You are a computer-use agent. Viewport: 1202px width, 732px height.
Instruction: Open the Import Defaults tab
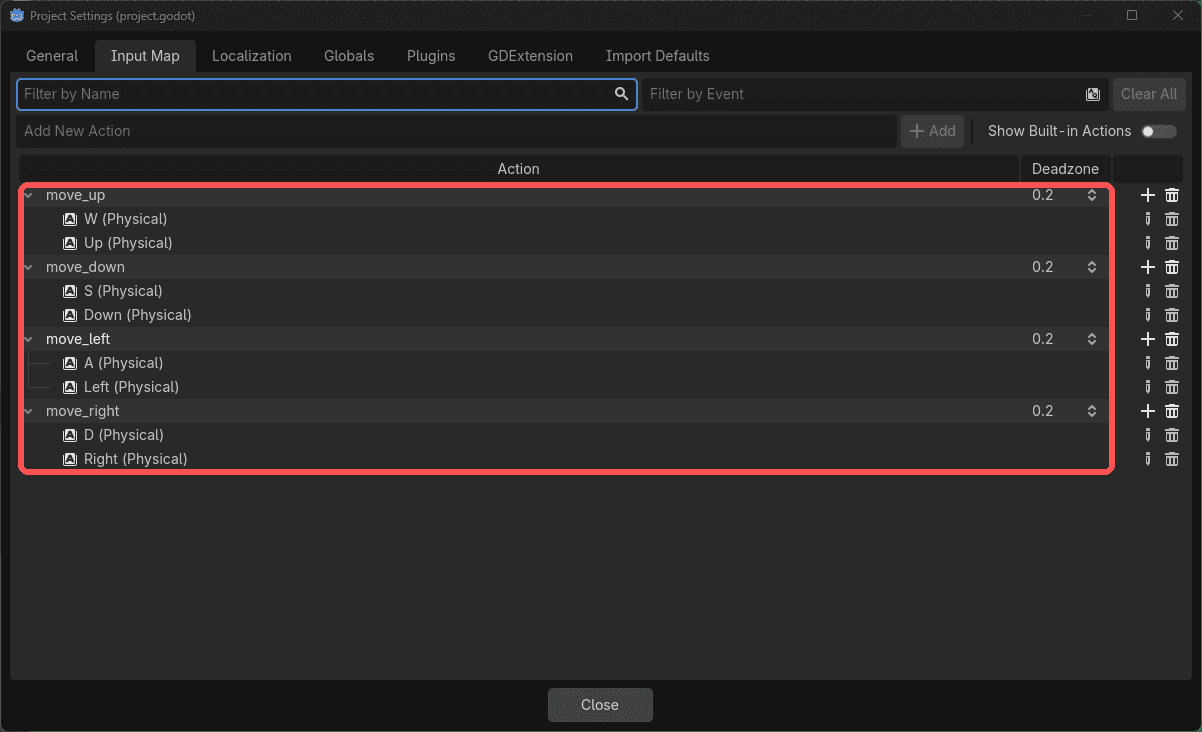point(658,56)
